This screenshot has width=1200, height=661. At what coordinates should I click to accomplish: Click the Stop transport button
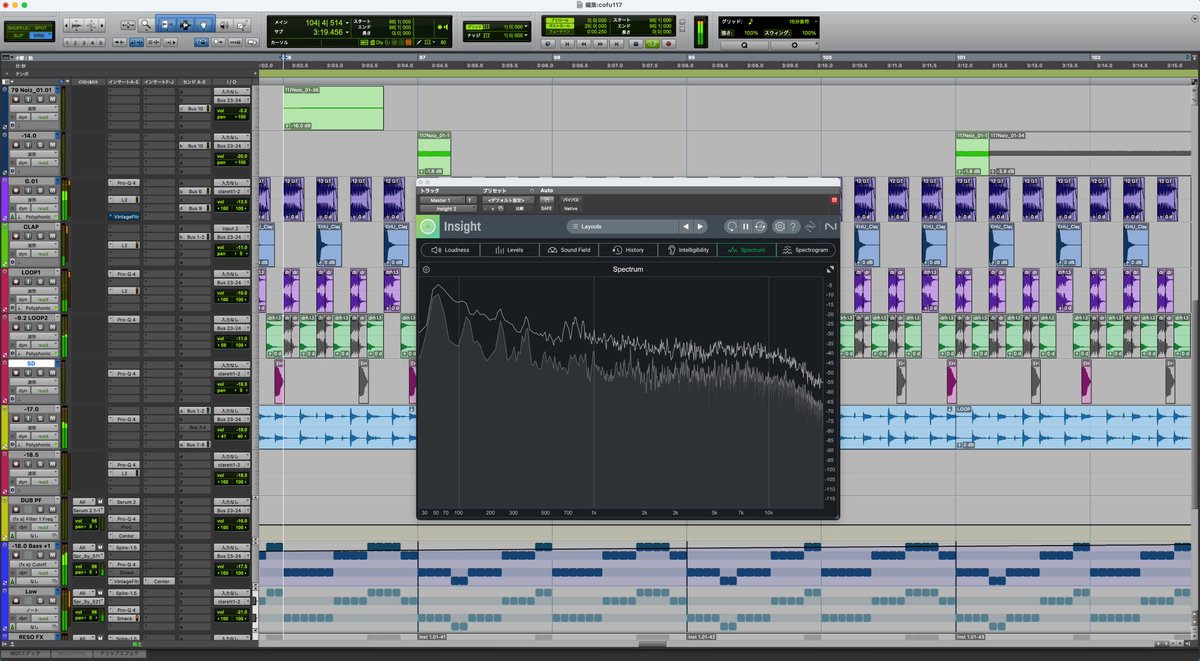(636, 44)
